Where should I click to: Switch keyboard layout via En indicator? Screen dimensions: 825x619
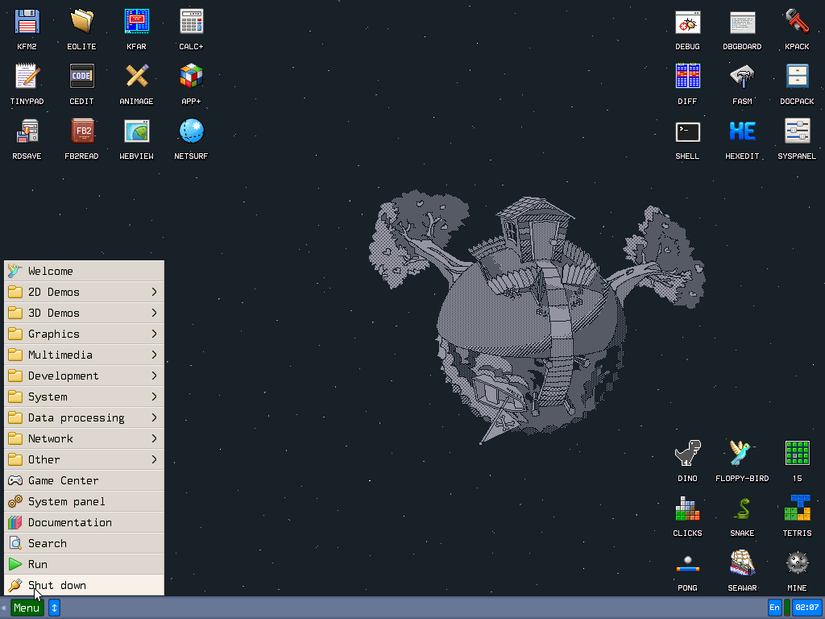(x=775, y=608)
